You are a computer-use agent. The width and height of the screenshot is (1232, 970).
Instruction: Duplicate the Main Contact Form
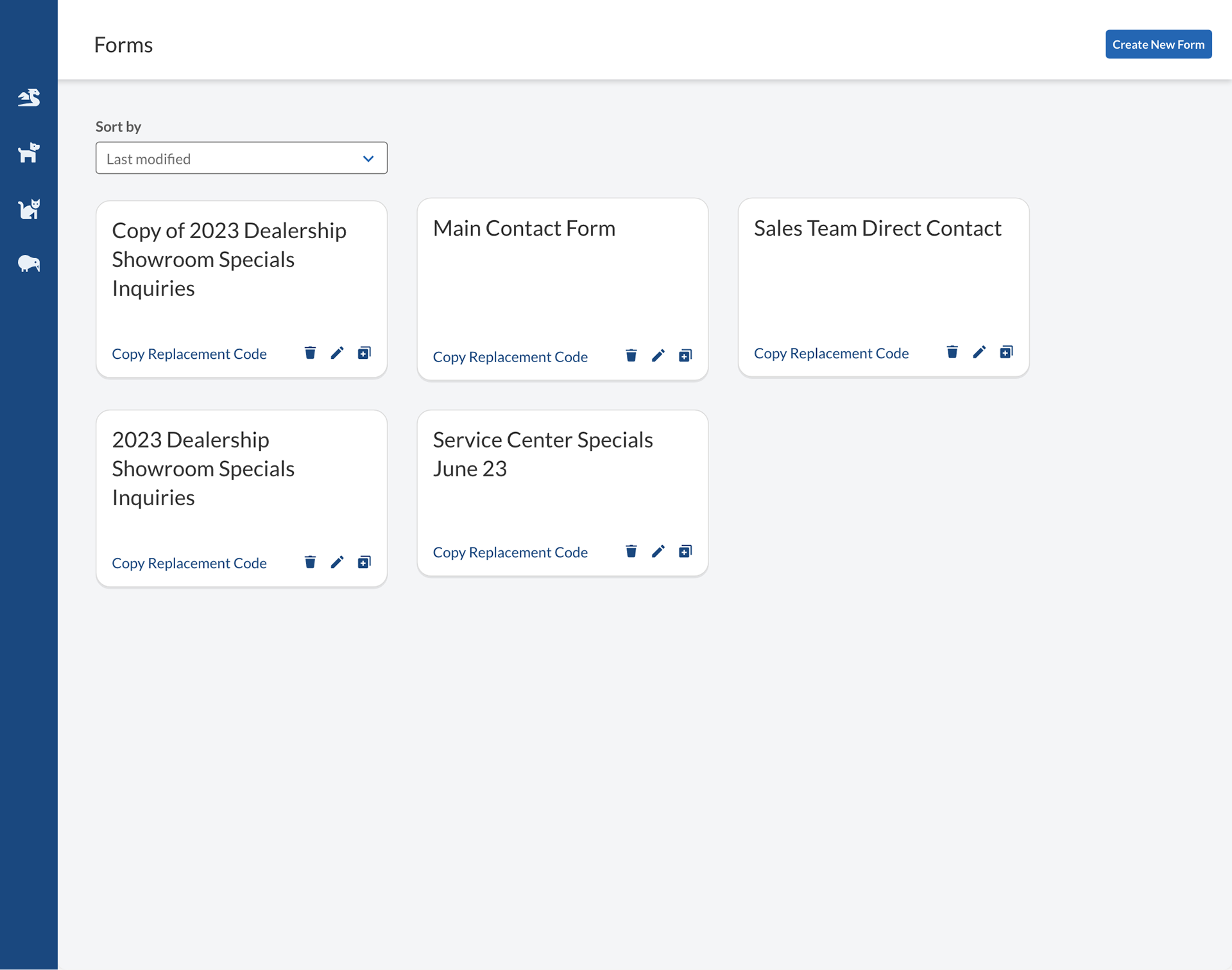coord(685,356)
